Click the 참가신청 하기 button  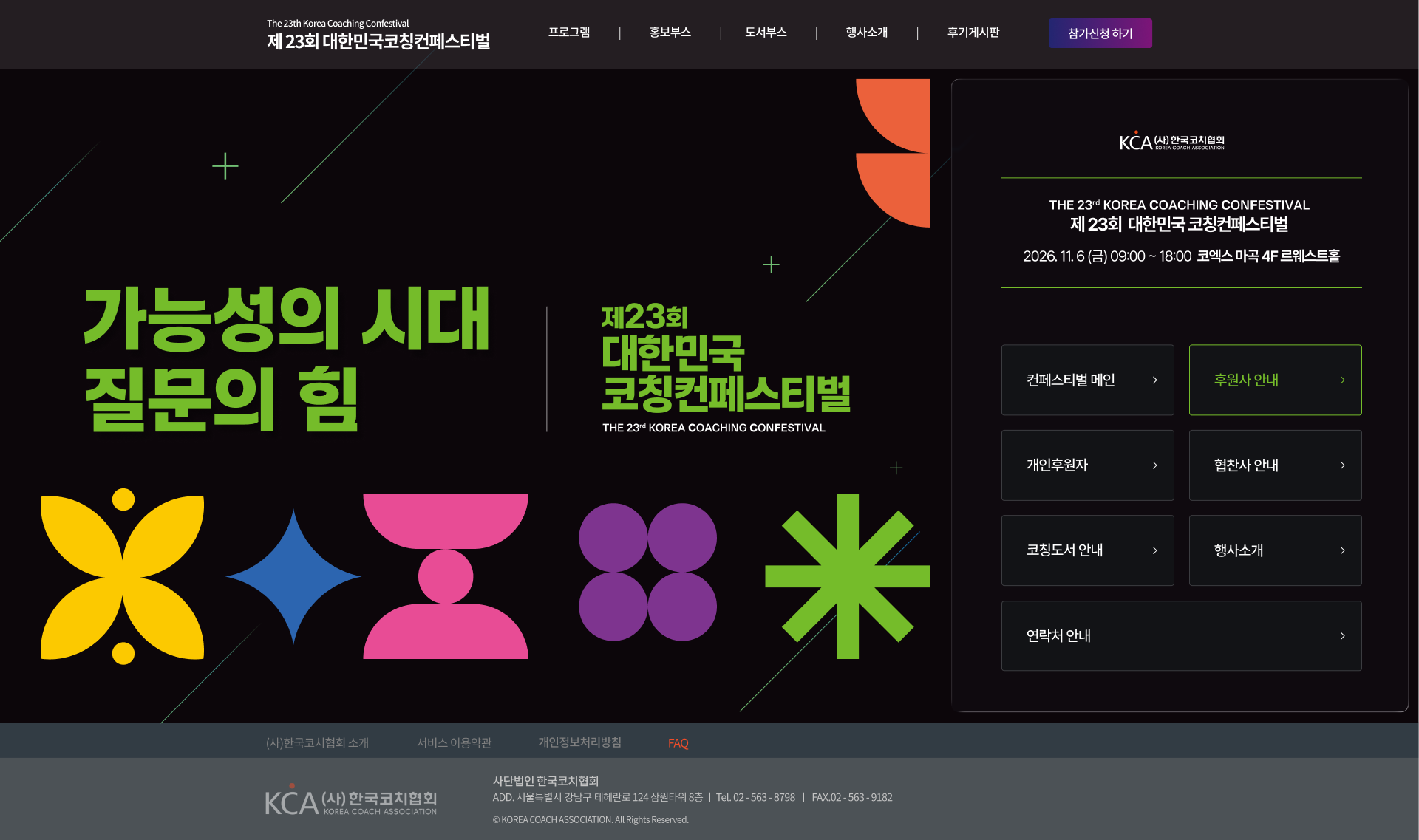(1100, 33)
